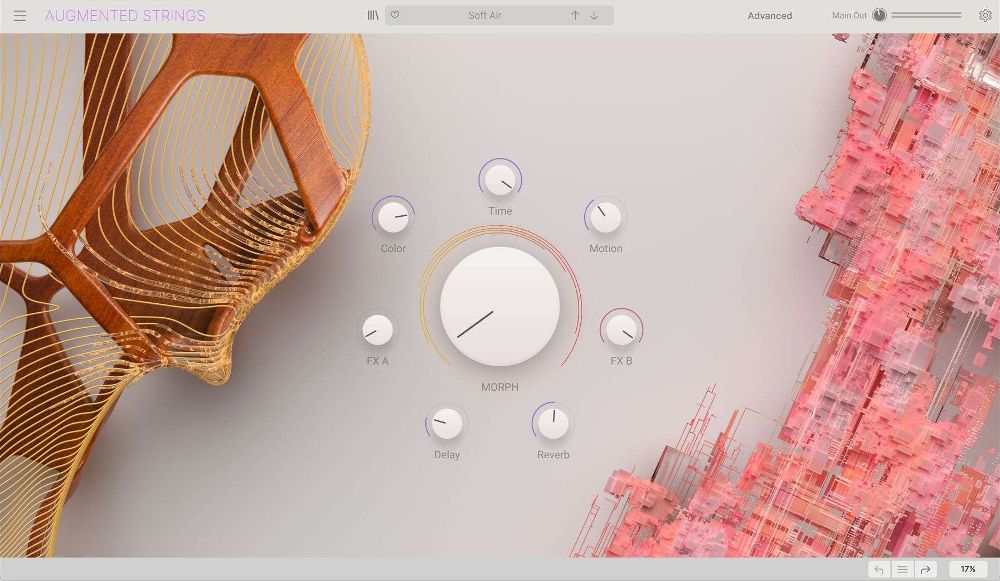Toggle the favorite heart for Soft Air

pyautogui.click(x=397, y=15)
